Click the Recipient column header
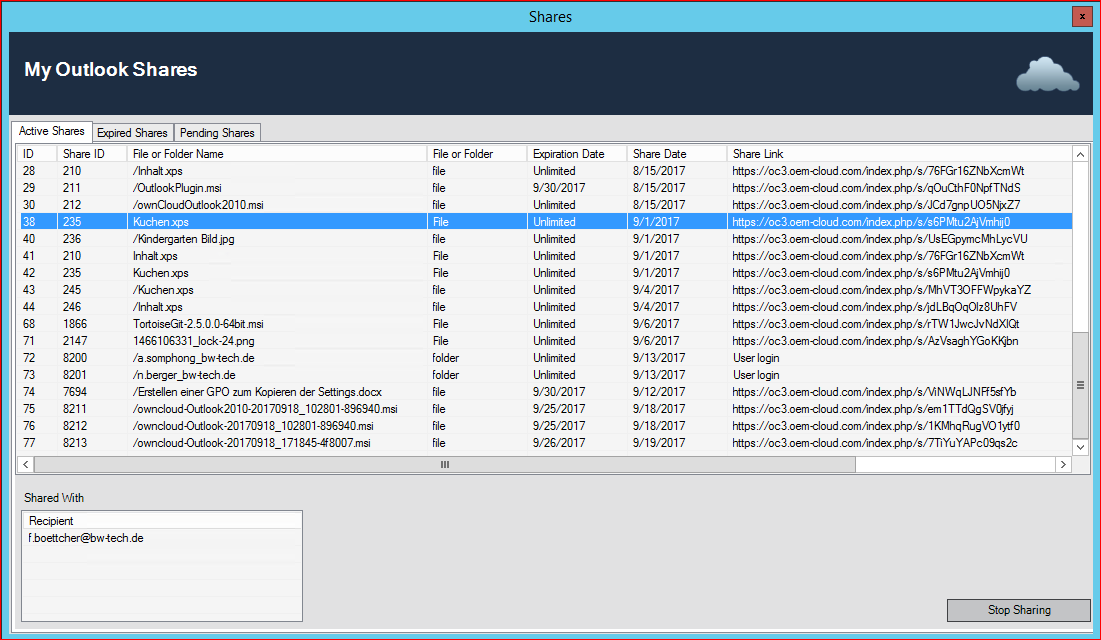This screenshot has width=1101, height=640. (162, 521)
